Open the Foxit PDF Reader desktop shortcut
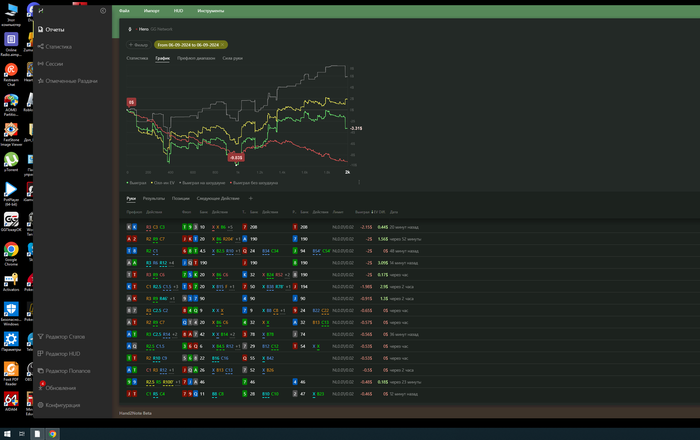700x440 pixels. [x=11, y=374]
